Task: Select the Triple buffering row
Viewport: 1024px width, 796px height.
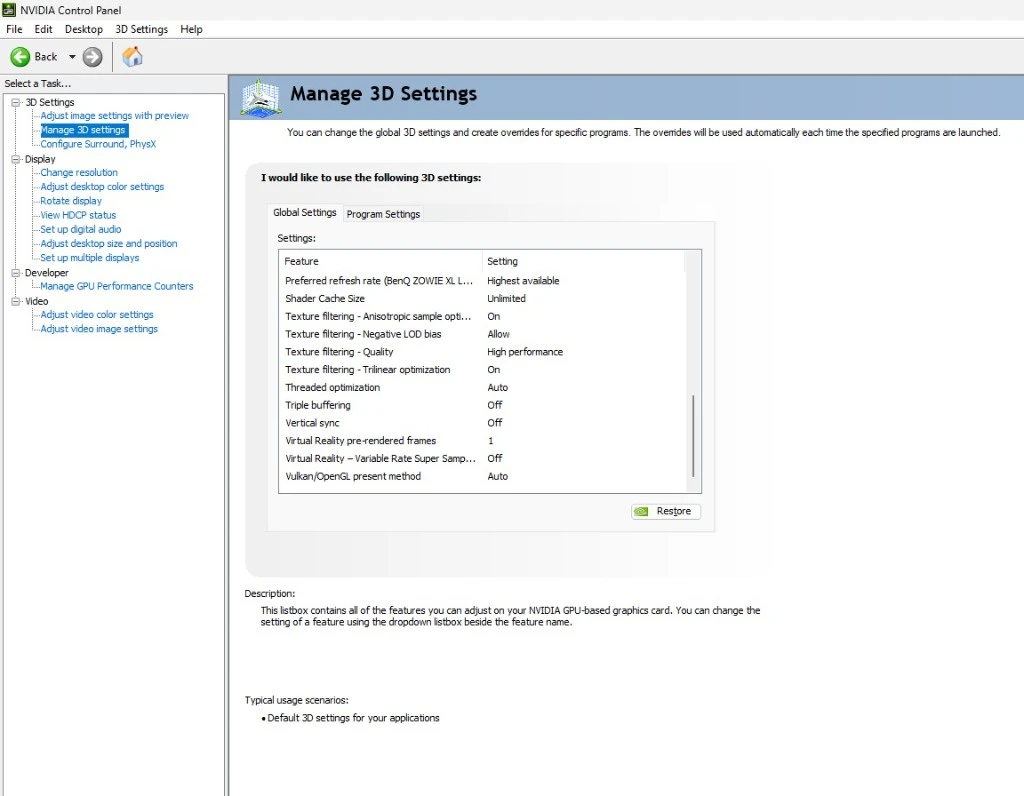Action: point(483,405)
